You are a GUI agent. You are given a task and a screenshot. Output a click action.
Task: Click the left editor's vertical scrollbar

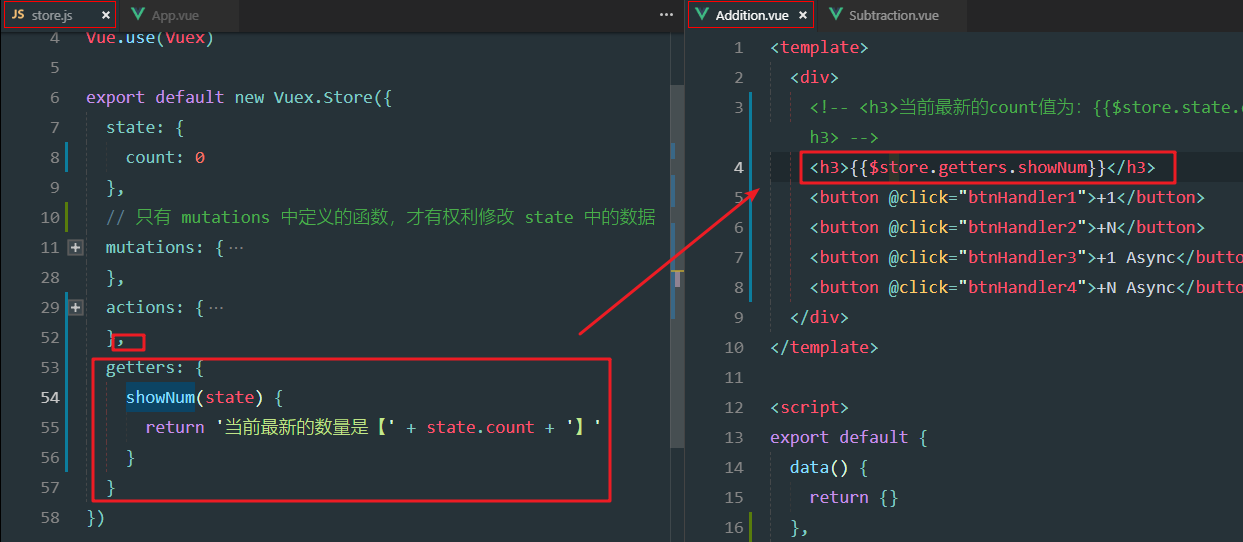click(x=677, y=200)
